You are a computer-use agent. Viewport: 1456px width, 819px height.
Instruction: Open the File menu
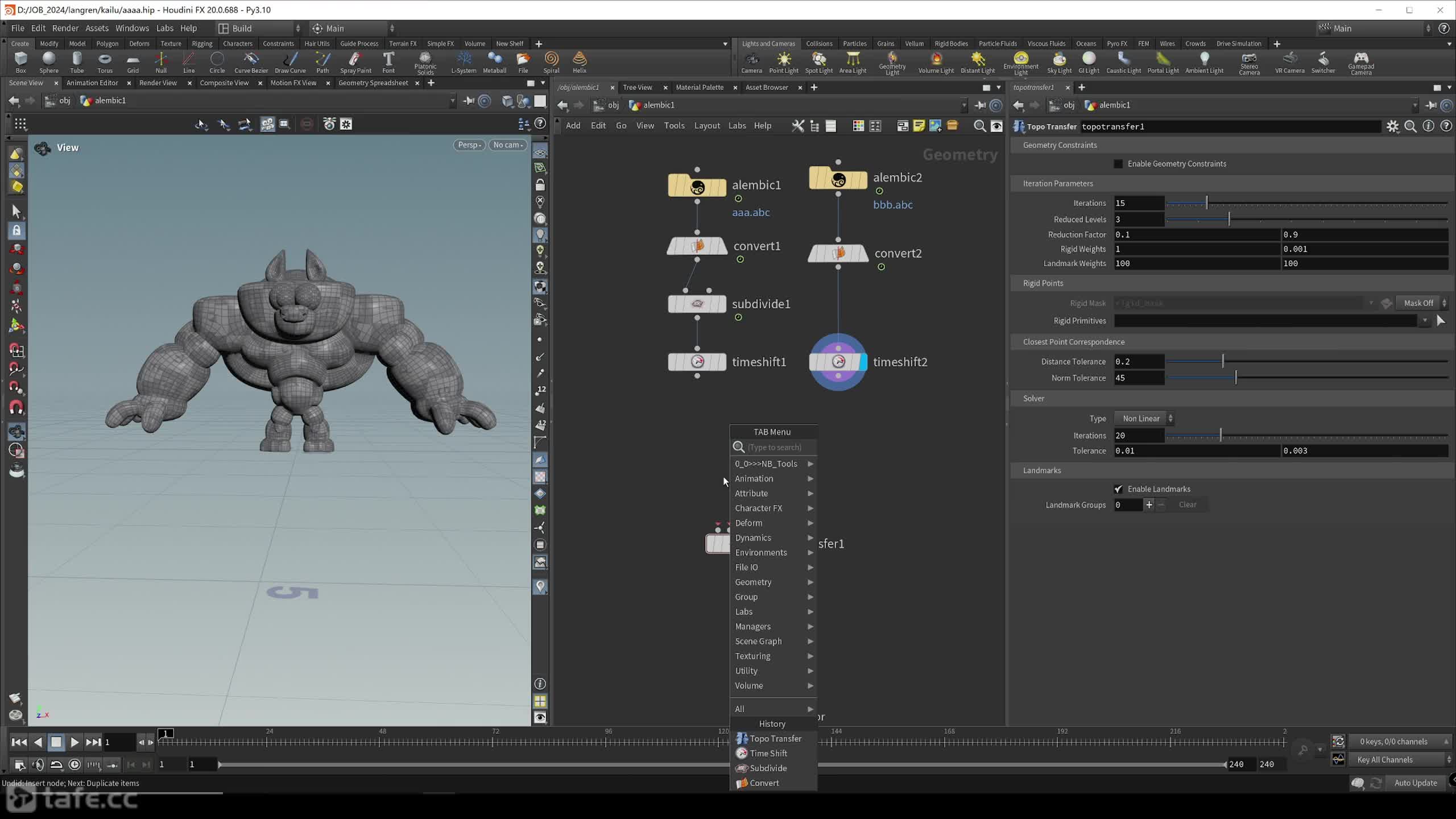coord(18,28)
